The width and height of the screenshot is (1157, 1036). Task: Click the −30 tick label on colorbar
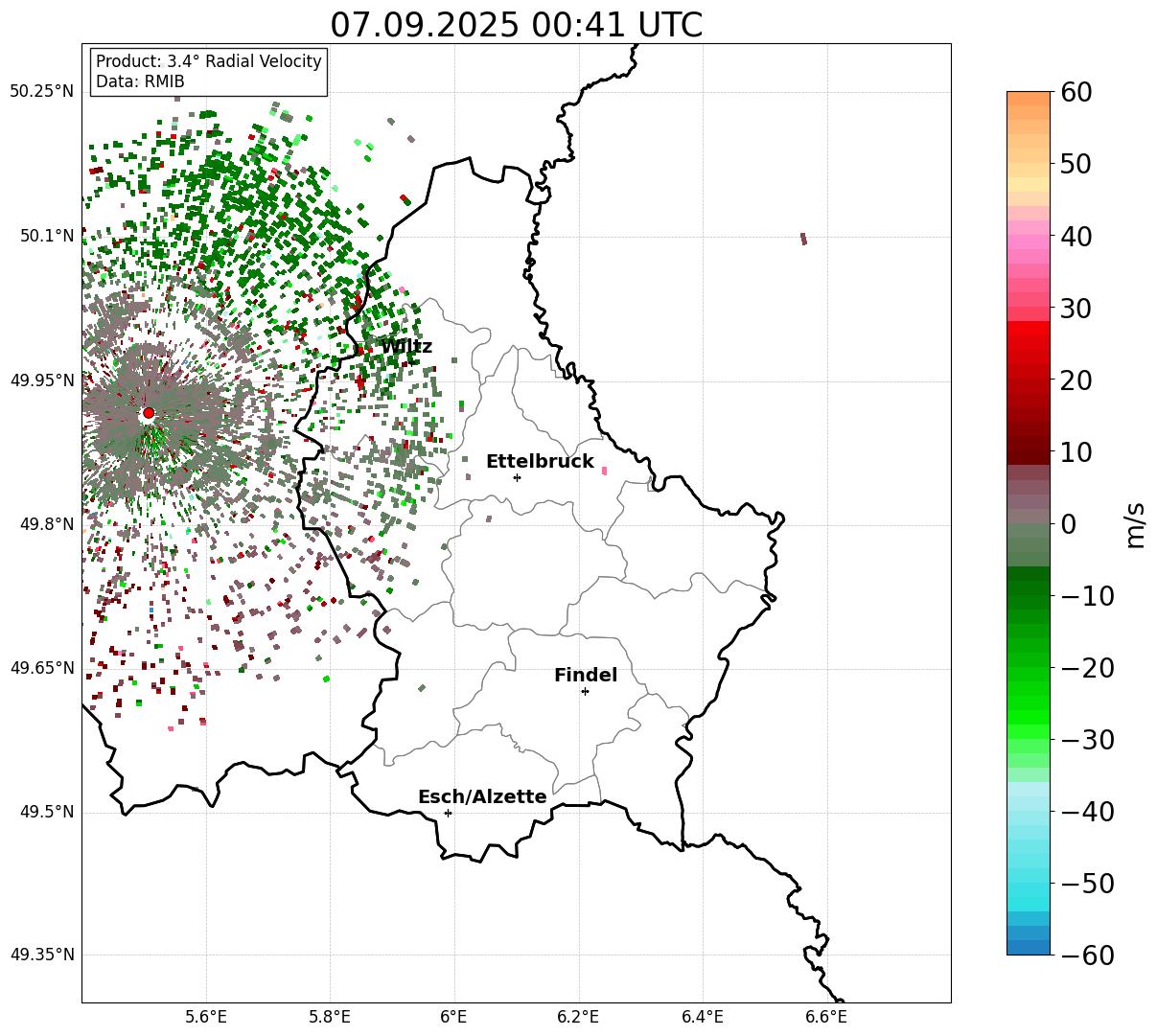[1087, 740]
